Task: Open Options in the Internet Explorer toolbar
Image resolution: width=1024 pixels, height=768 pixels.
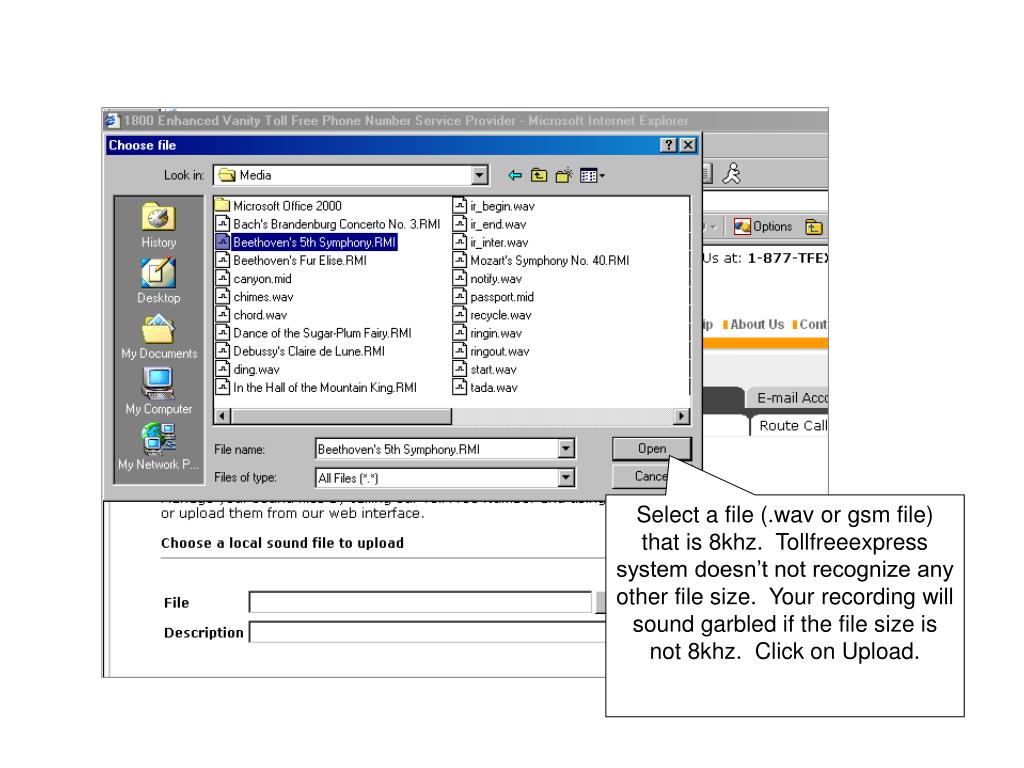Action: 763,227
